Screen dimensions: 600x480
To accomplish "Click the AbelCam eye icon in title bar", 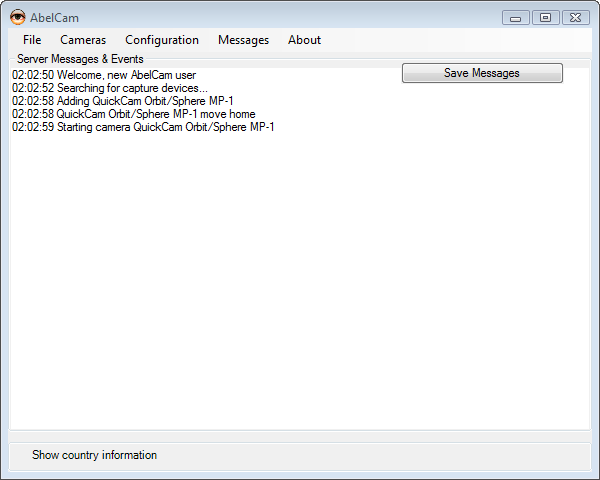I will pos(17,17).
